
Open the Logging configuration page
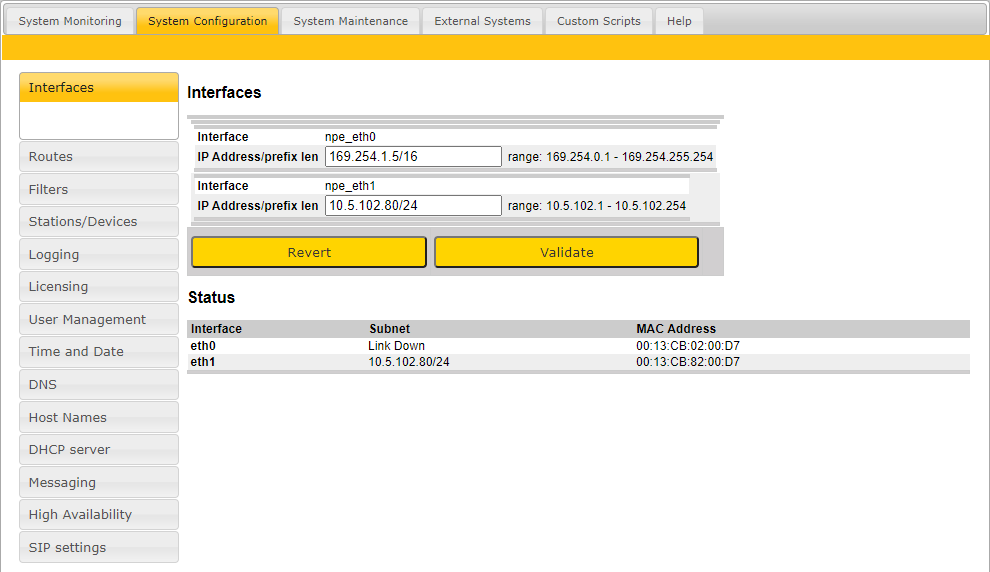click(98, 255)
